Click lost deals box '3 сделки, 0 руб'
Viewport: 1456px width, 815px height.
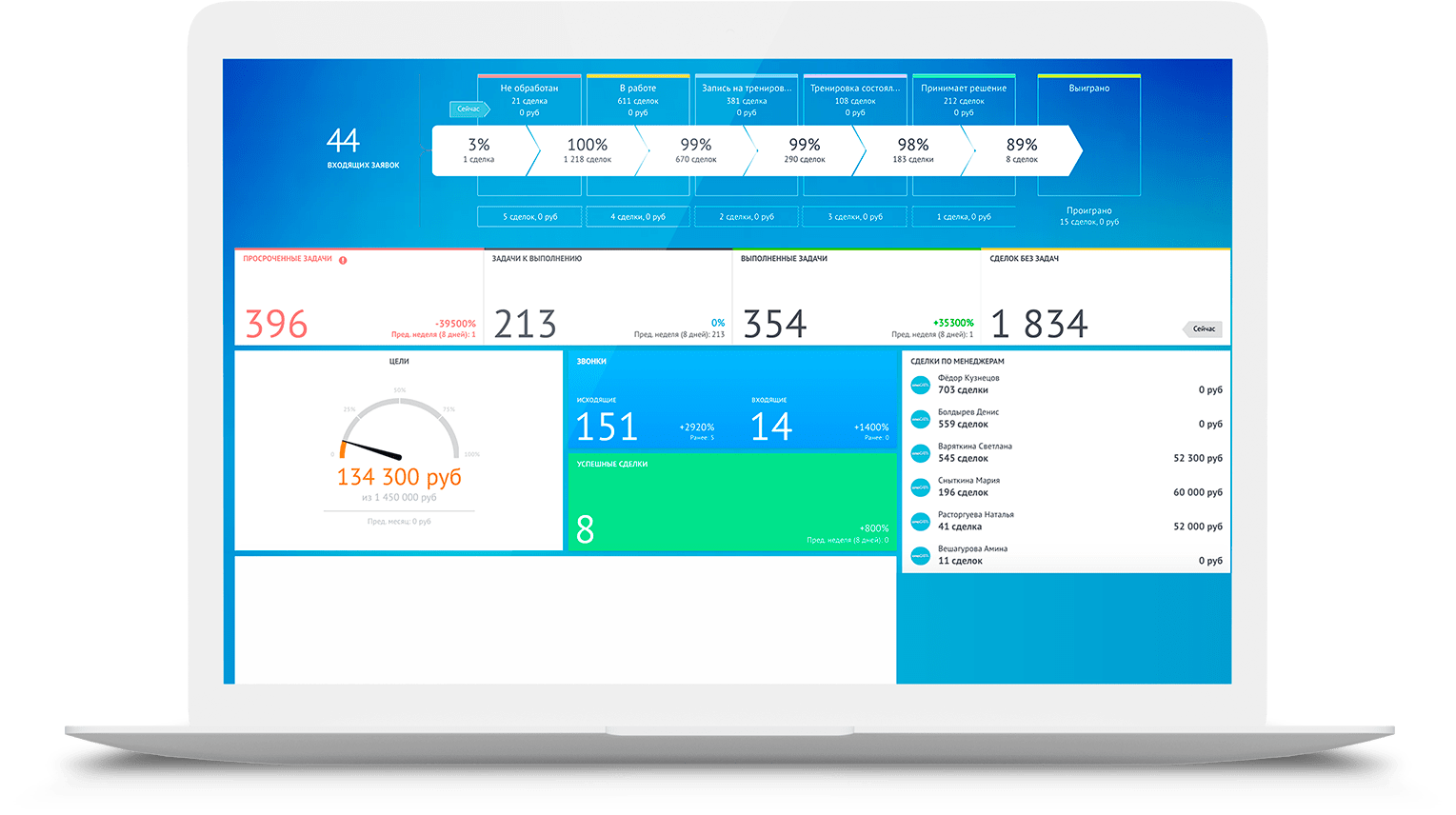pyautogui.click(x=855, y=217)
